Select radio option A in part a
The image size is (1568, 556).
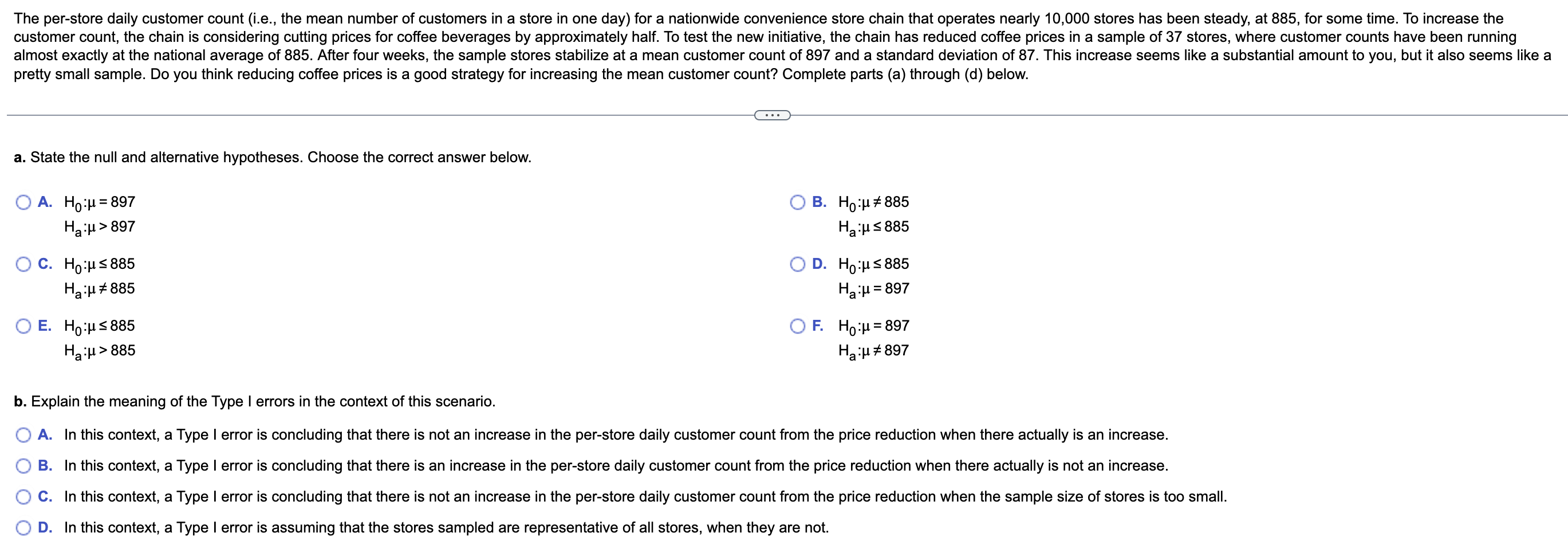(23, 202)
